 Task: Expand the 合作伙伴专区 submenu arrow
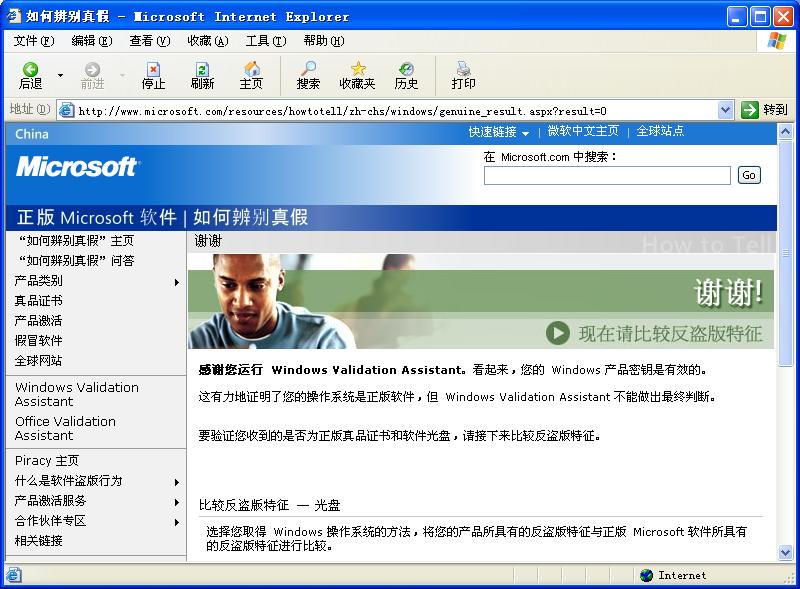[x=177, y=522]
